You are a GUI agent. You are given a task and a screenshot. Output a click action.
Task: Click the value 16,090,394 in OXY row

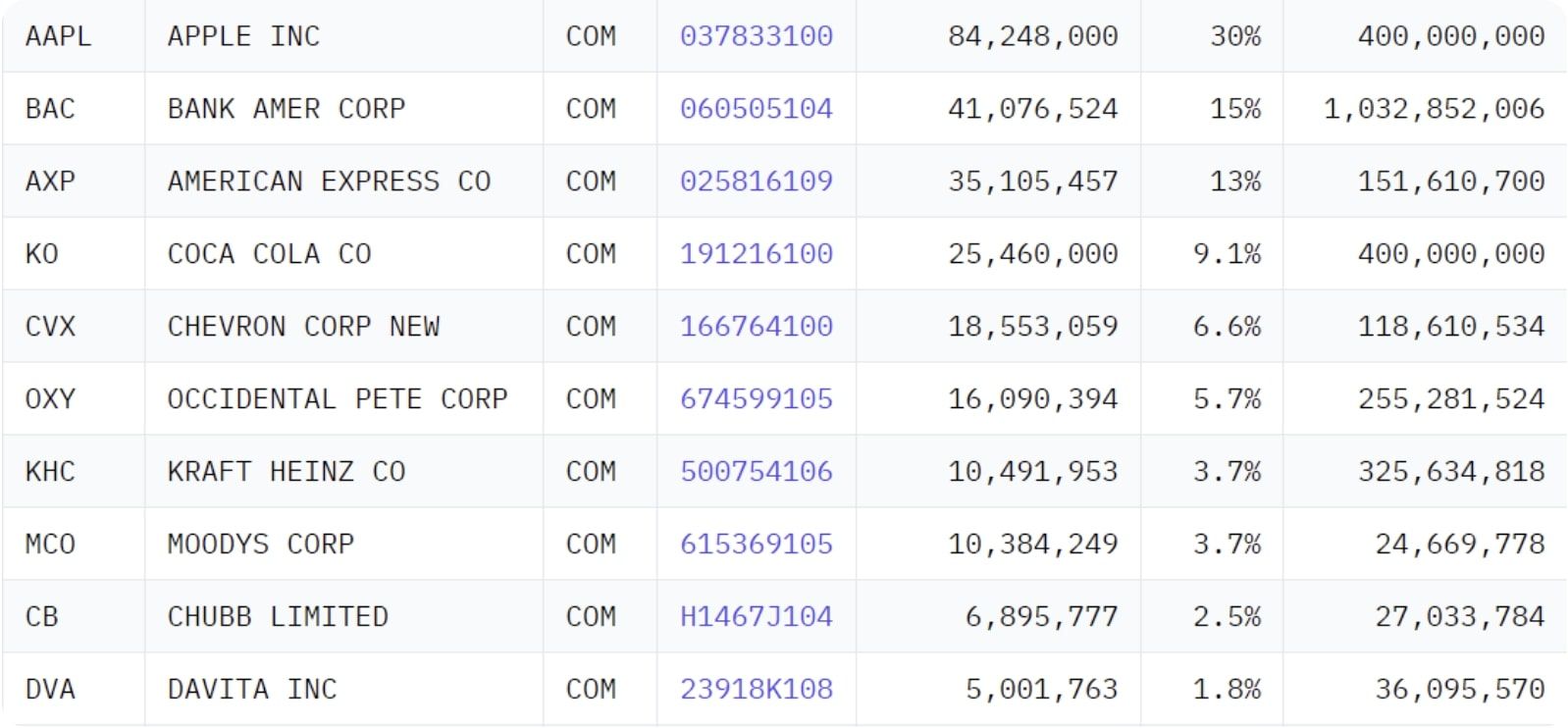tap(1033, 399)
